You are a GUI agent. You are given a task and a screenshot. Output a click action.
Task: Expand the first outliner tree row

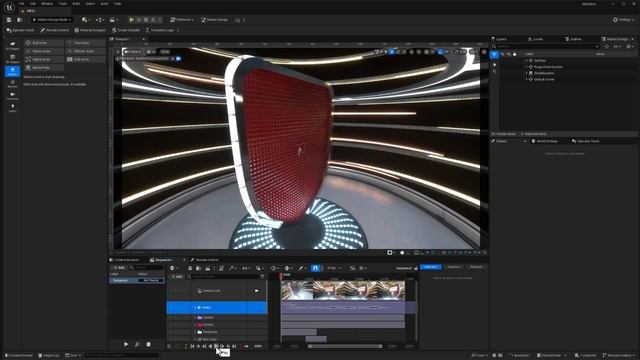pyautogui.click(x=526, y=60)
